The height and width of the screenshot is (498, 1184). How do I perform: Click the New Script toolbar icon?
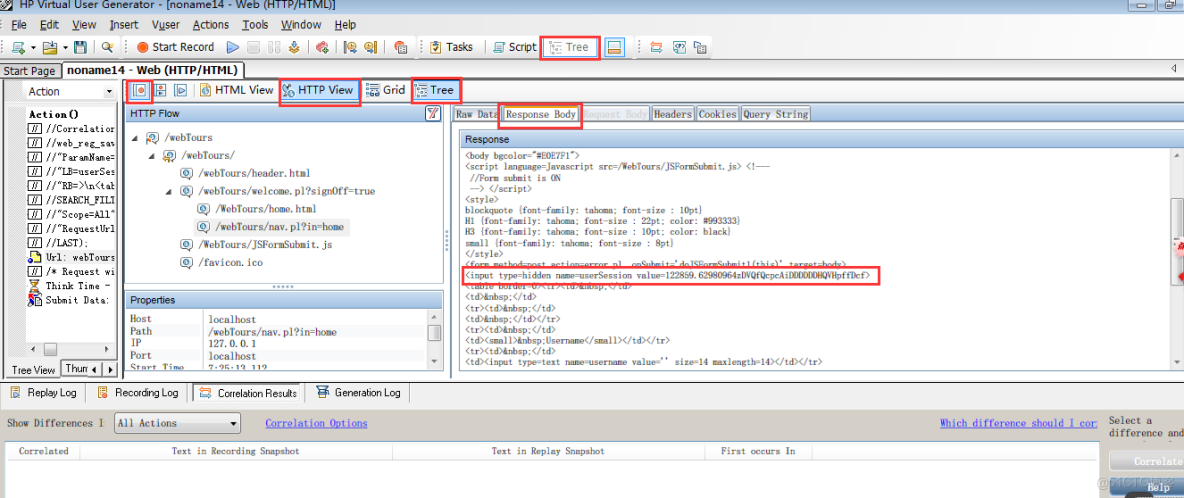(17, 47)
